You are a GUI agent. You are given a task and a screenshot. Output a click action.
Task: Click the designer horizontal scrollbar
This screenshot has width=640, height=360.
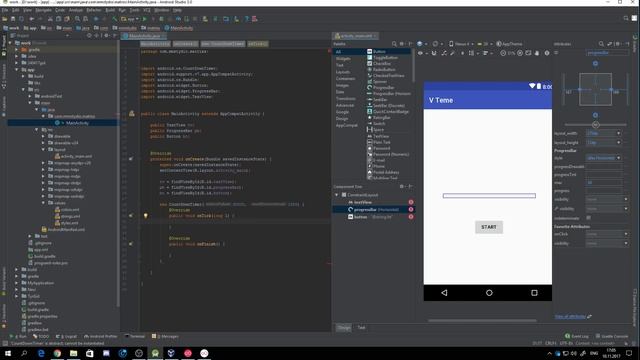482,320
